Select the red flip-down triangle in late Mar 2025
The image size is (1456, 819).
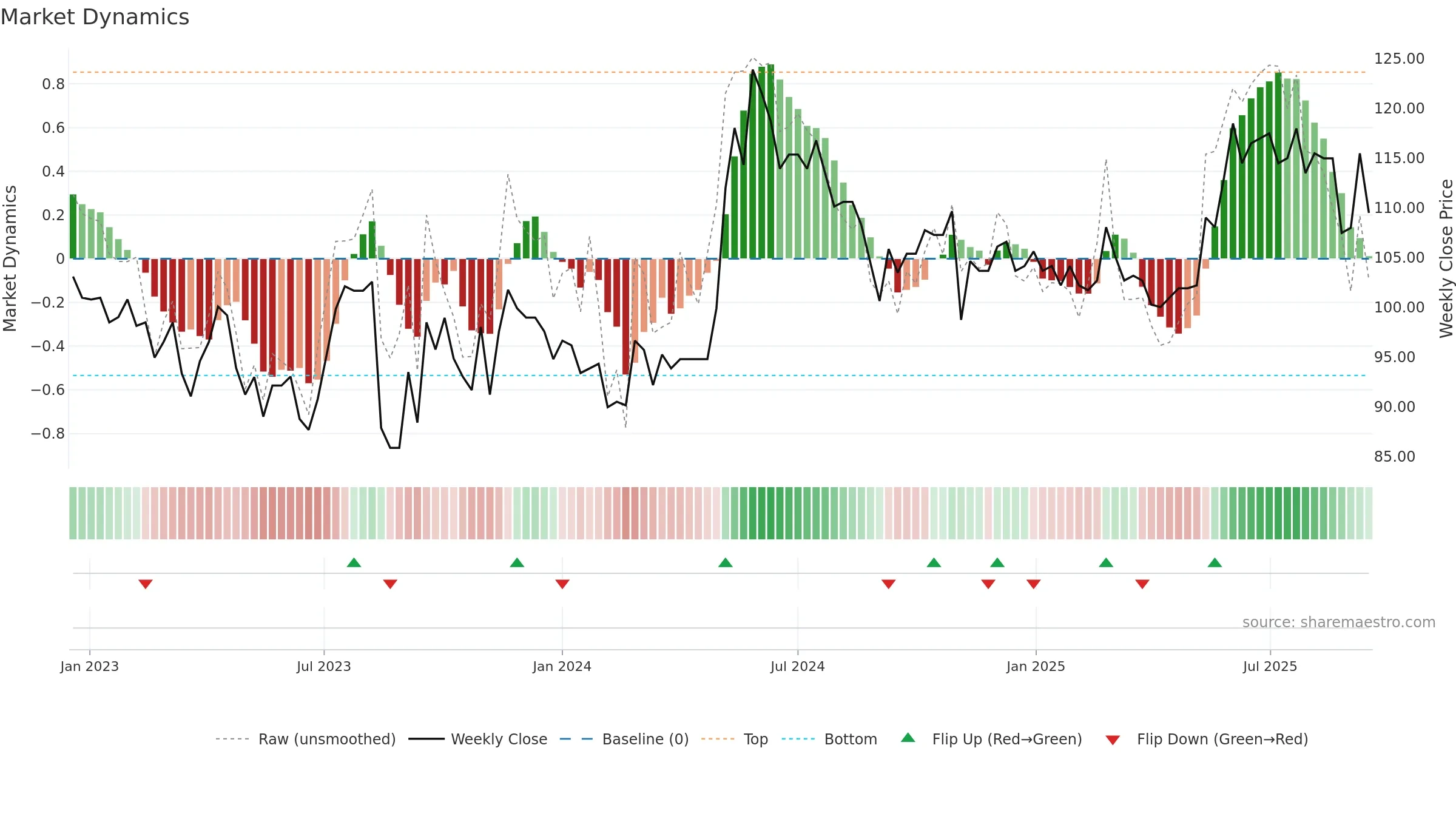tap(1142, 584)
